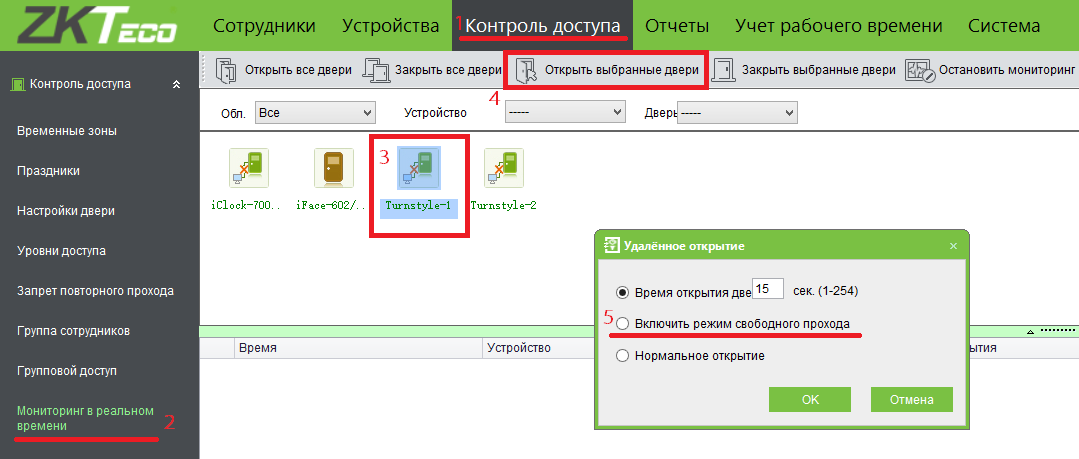Select the iClock-700 door icon

(x=248, y=168)
